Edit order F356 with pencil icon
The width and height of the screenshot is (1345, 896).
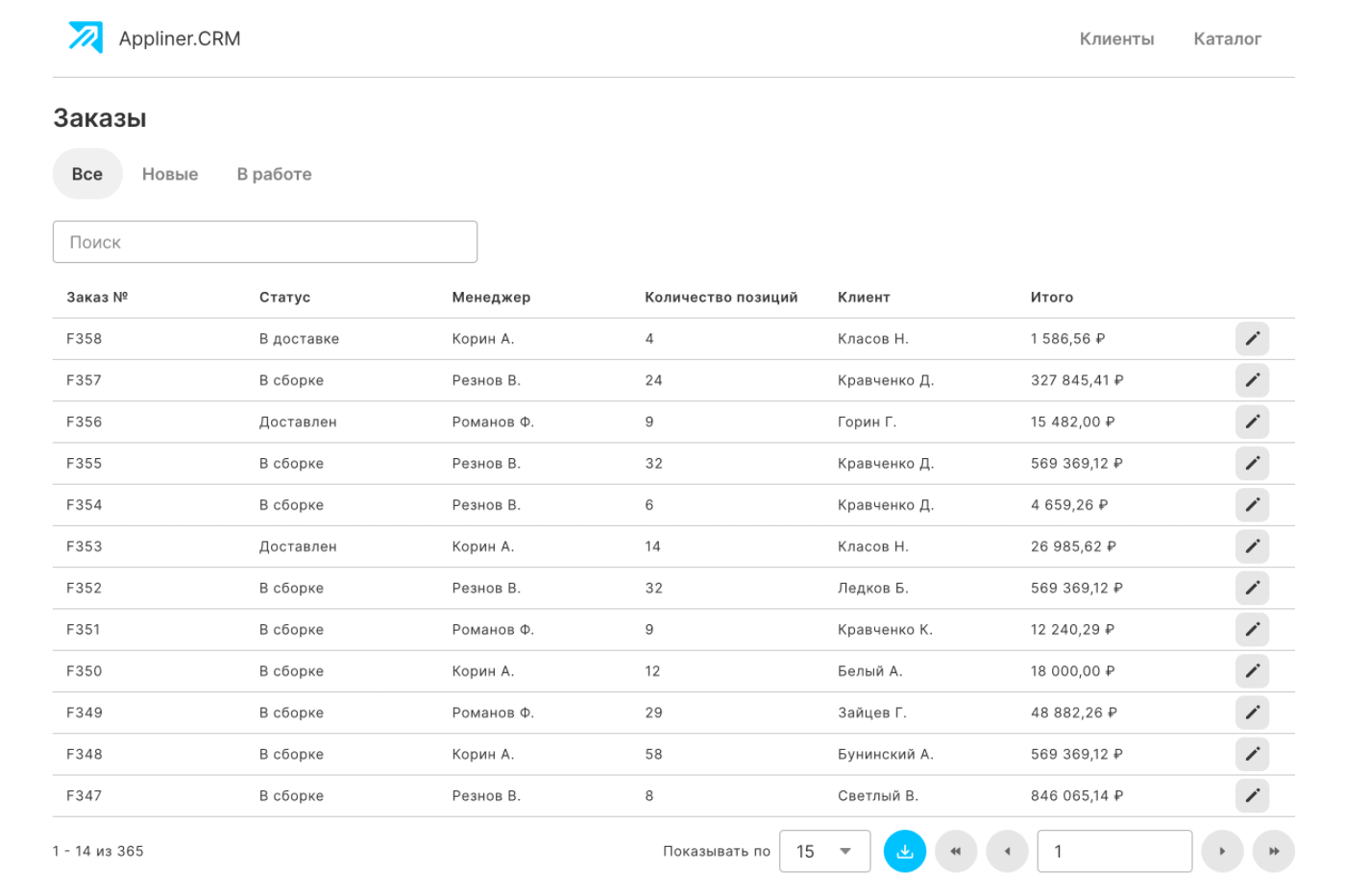point(1252,422)
